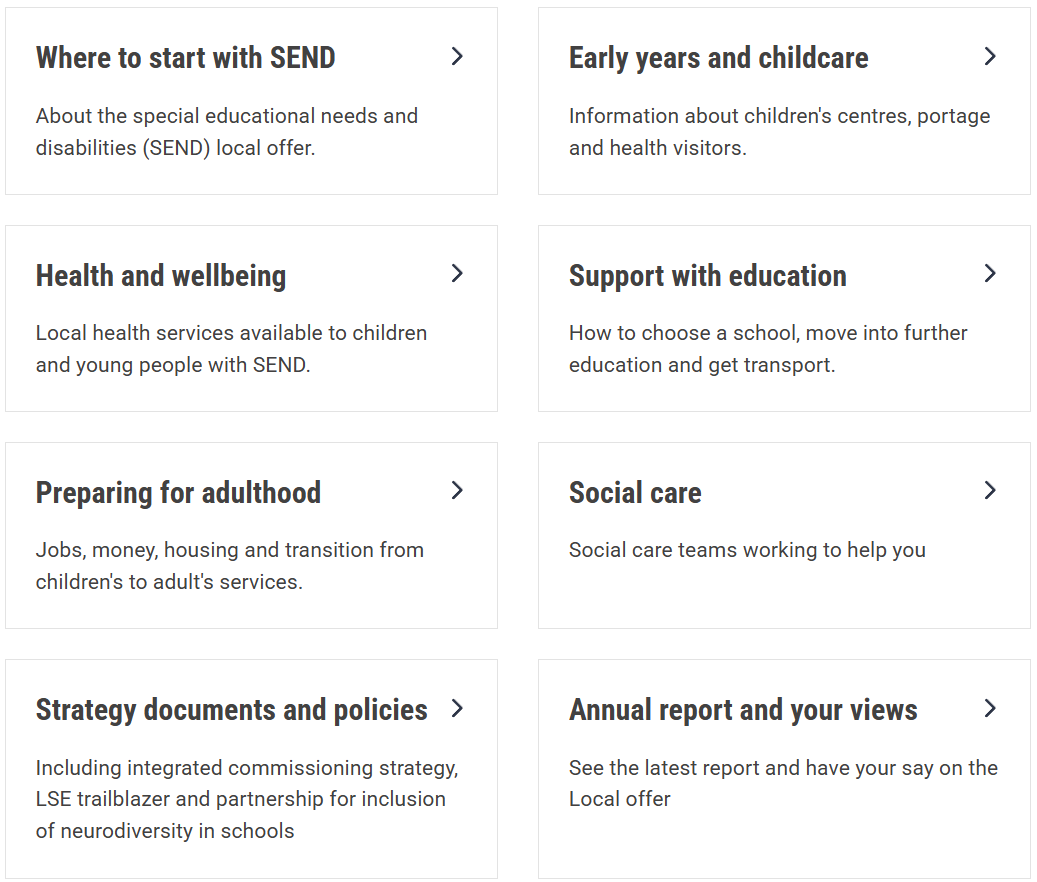Open the Annual report and your views heading

point(743,711)
